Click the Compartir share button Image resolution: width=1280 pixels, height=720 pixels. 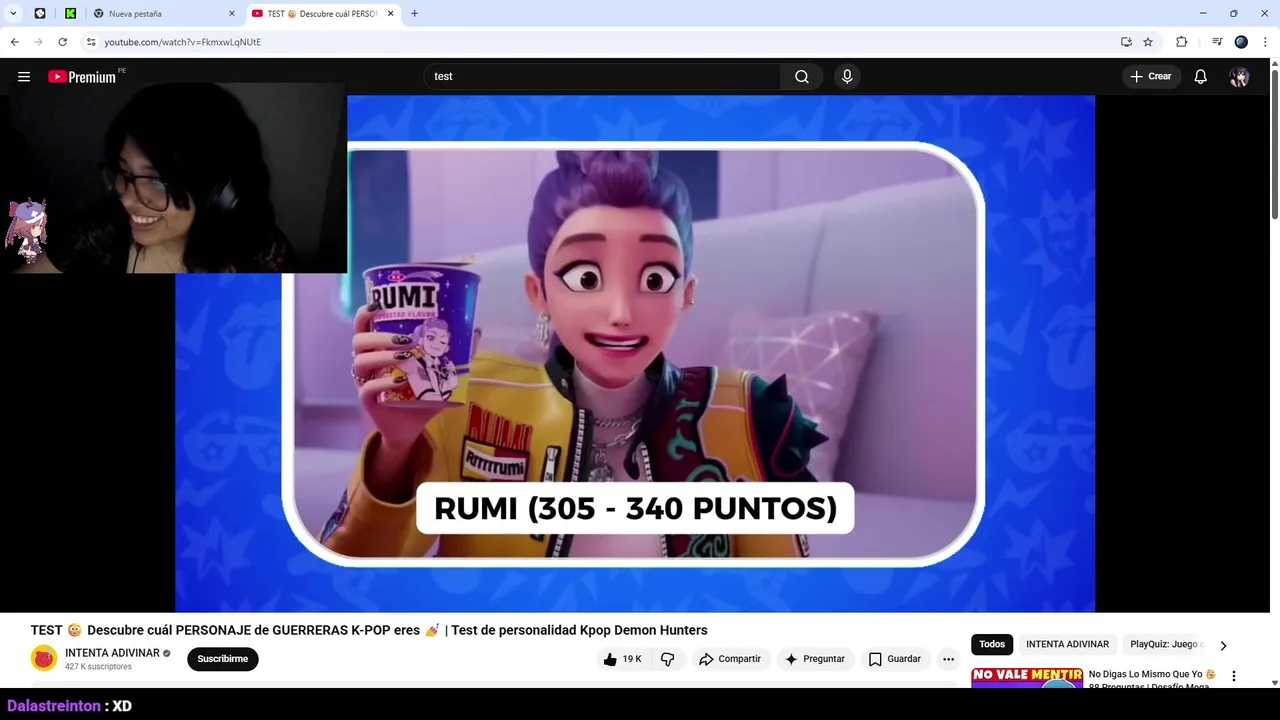(x=730, y=659)
